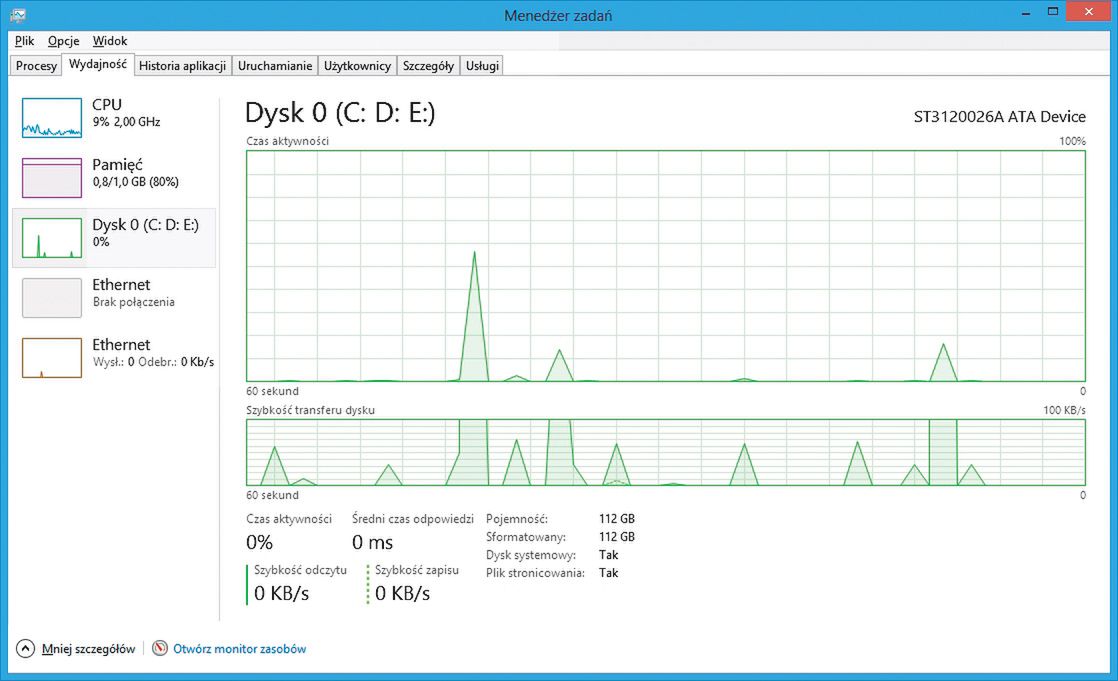Screen dimensions: 1118x681
Task: Click the Szybkość odczytu 0 KB/s value
Action: [x=282, y=593]
